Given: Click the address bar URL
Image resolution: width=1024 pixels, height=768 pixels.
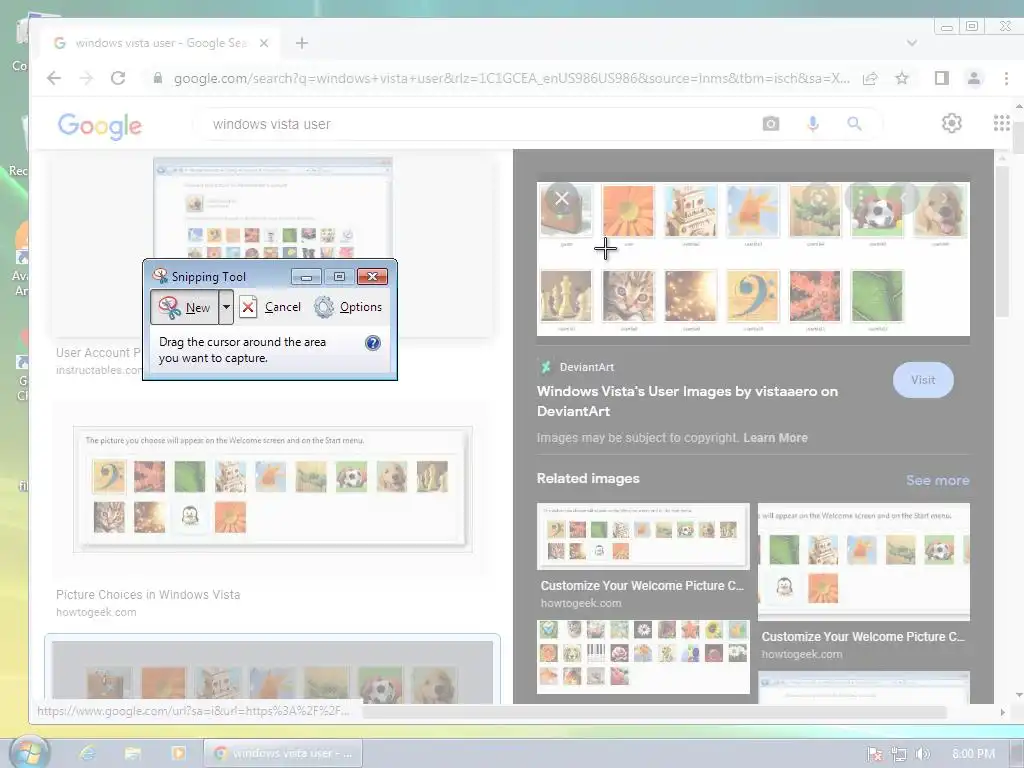Looking at the screenshot, I should pos(511,78).
